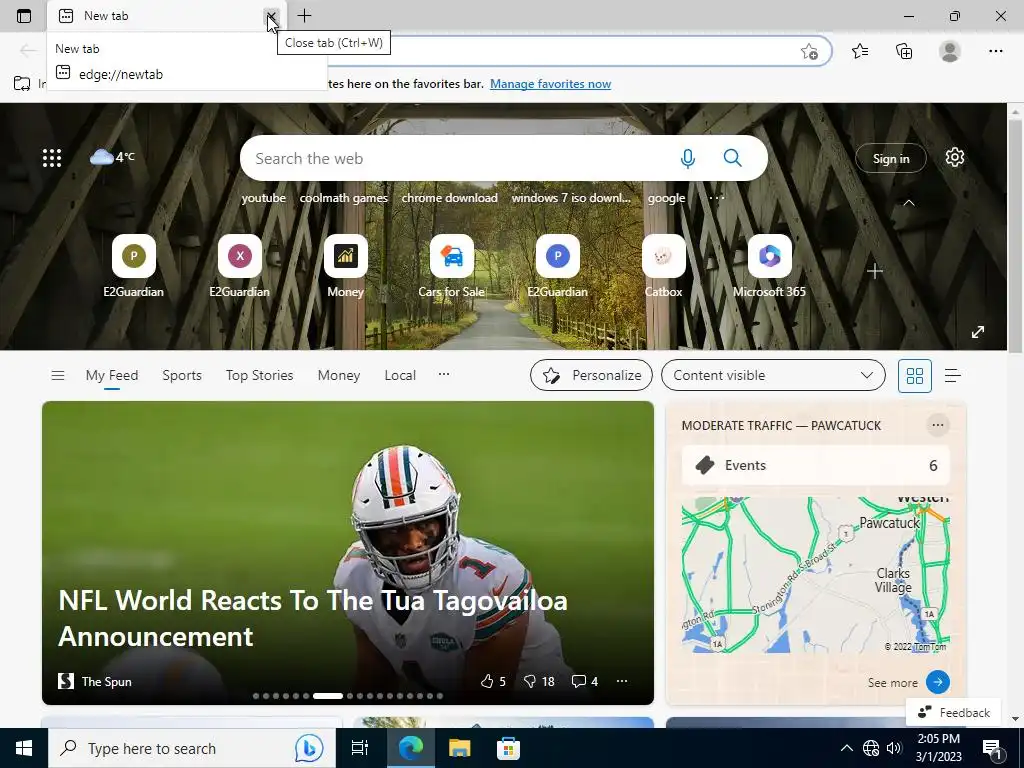Open the app launcher grid icon
Viewport: 1024px width, 768px height.
(x=52, y=158)
